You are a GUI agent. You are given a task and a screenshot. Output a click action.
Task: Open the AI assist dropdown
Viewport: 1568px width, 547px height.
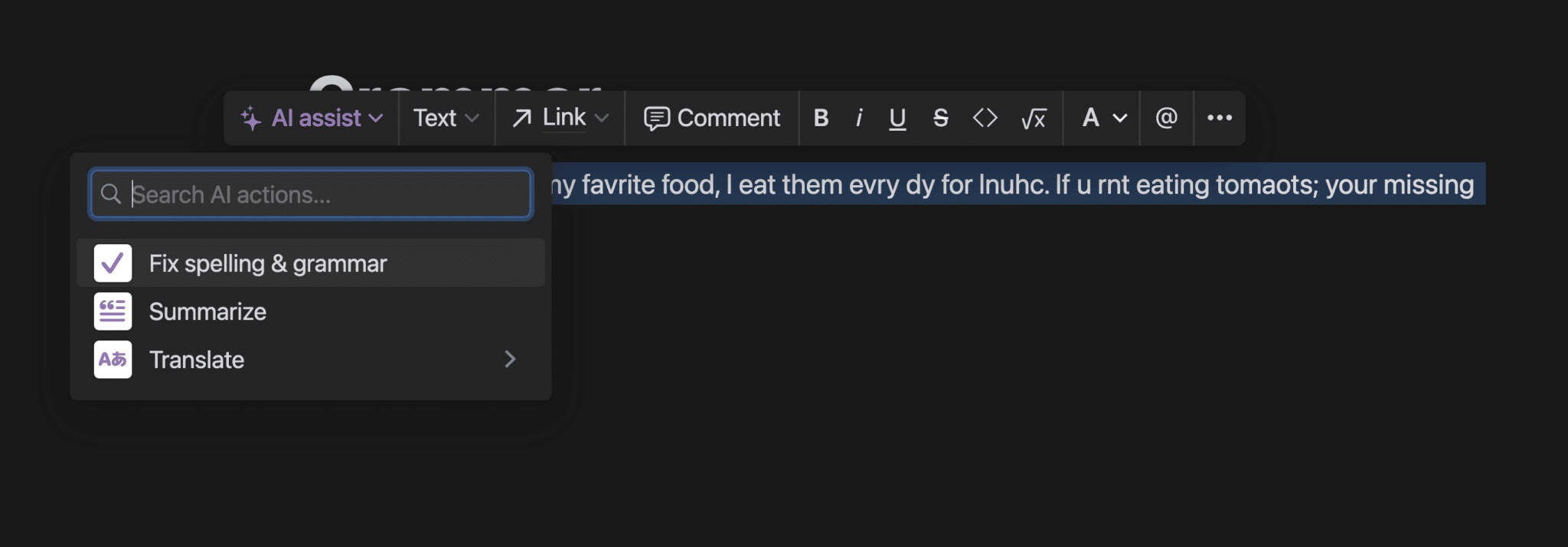click(312, 118)
